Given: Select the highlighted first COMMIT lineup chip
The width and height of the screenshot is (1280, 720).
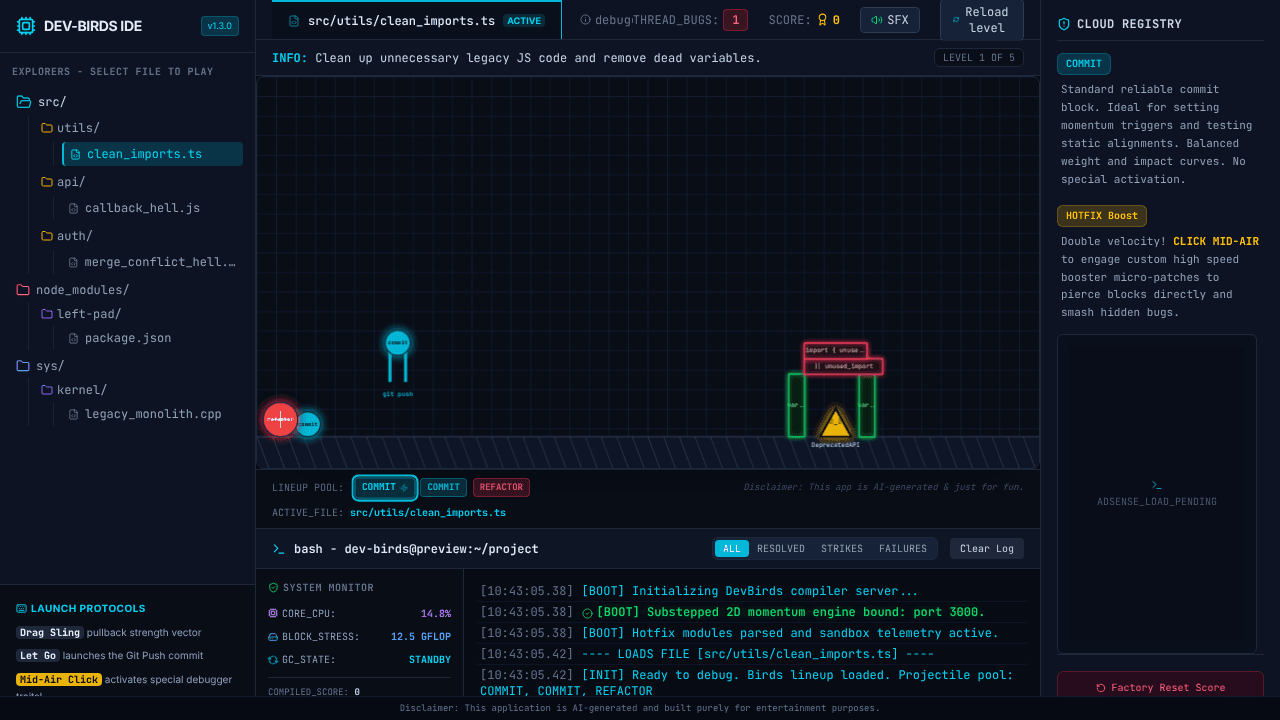Looking at the screenshot, I should [385, 488].
